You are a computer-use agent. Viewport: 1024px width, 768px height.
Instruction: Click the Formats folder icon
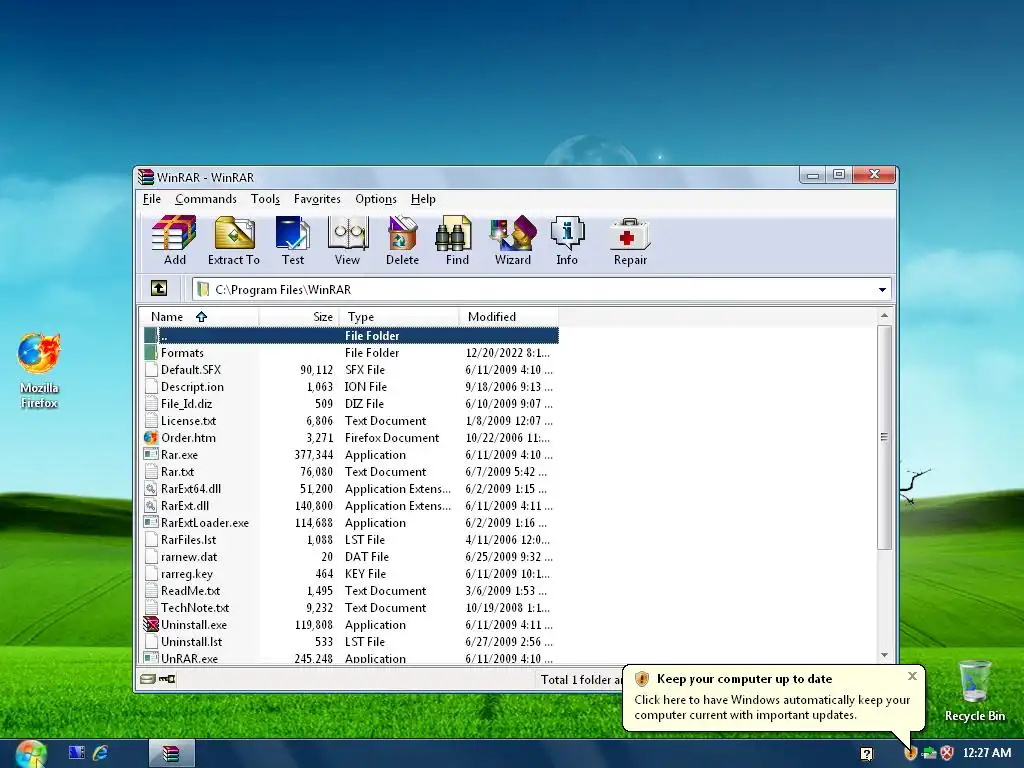pos(151,353)
